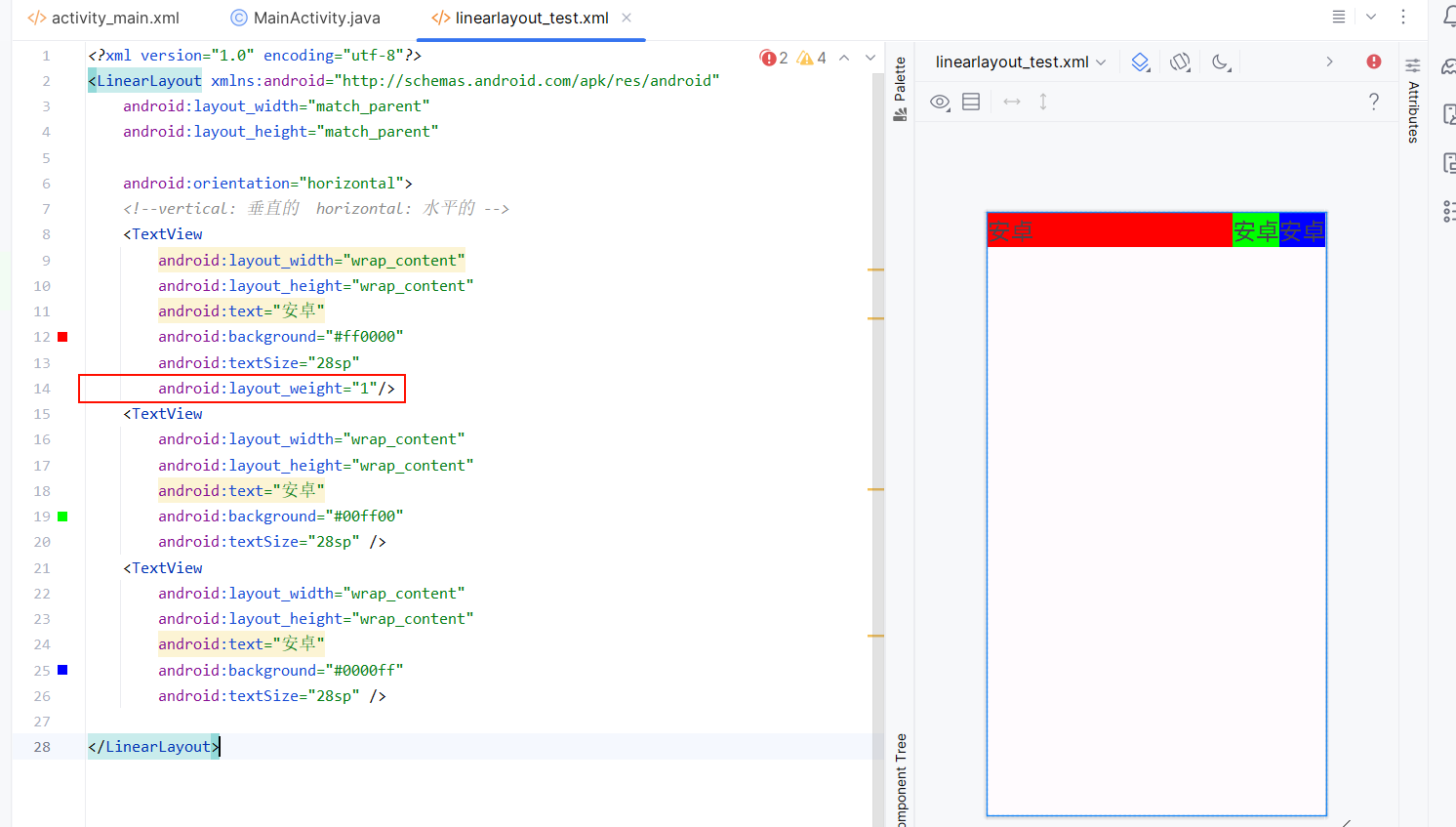Open the recent tabs chevron dropdown

coord(1371,17)
